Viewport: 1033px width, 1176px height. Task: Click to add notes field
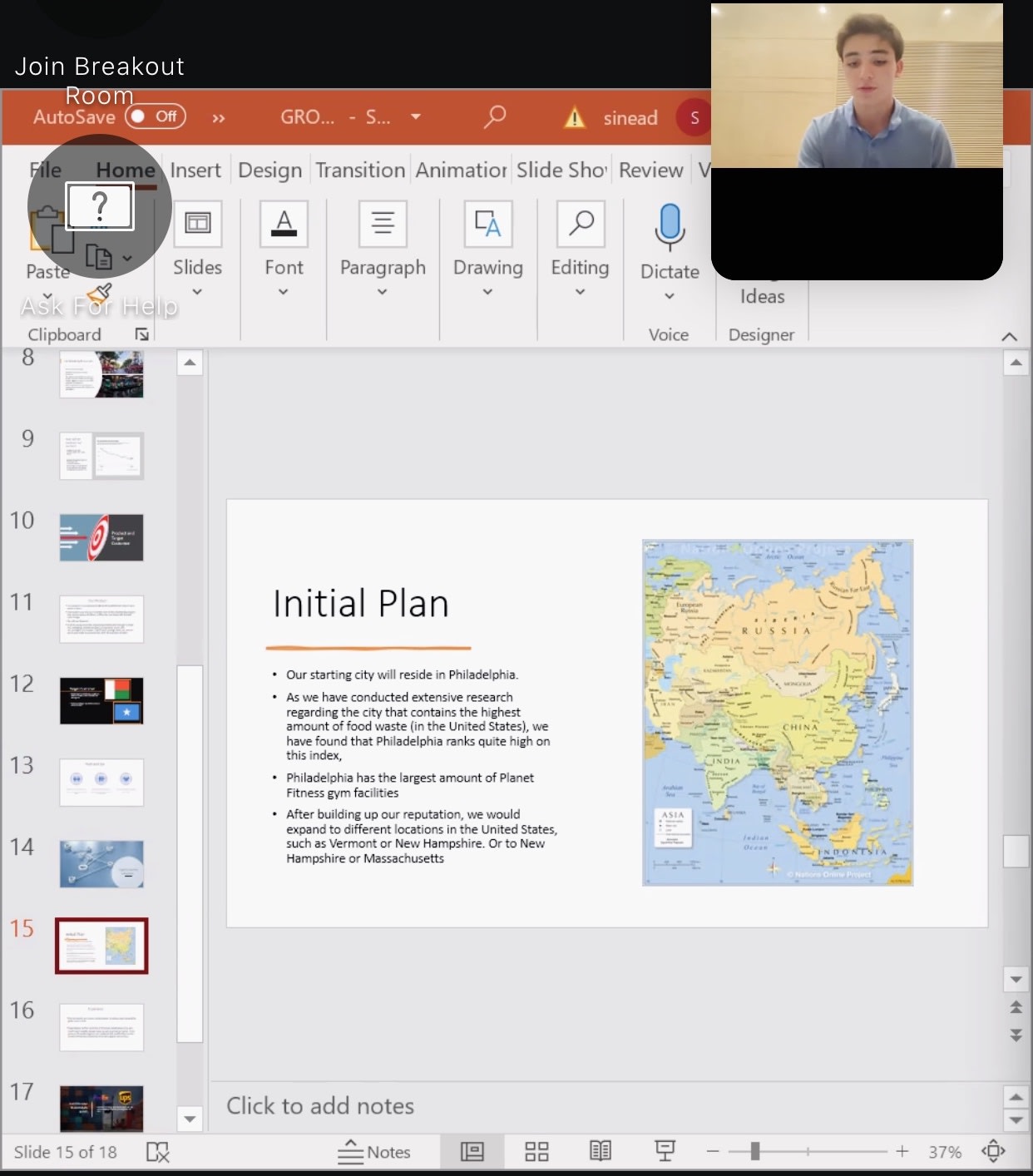coord(605,1106)
